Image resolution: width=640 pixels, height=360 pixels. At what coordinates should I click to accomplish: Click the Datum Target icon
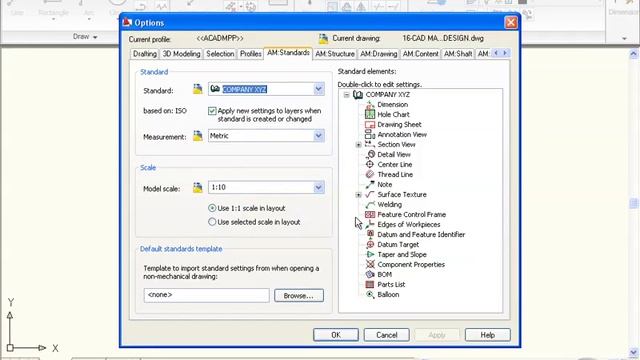[x=370, y=244]
